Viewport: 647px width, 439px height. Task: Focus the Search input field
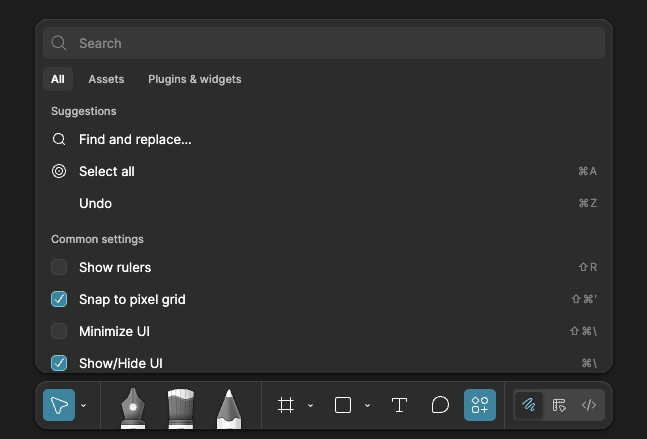coord(324,43)
